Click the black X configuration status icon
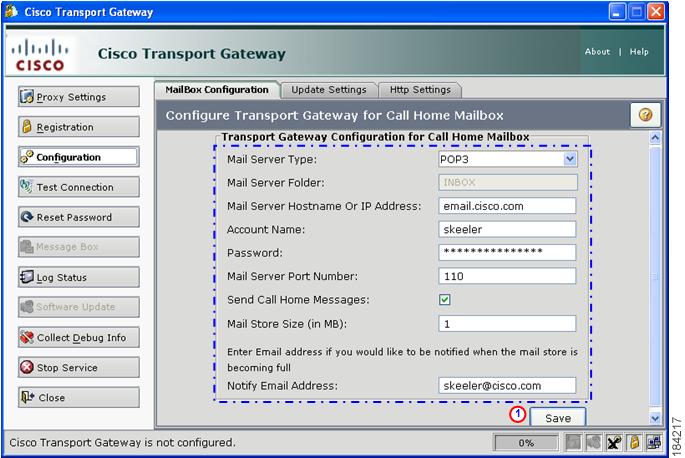This screenshot has height=458, width=685. (614, 443)
